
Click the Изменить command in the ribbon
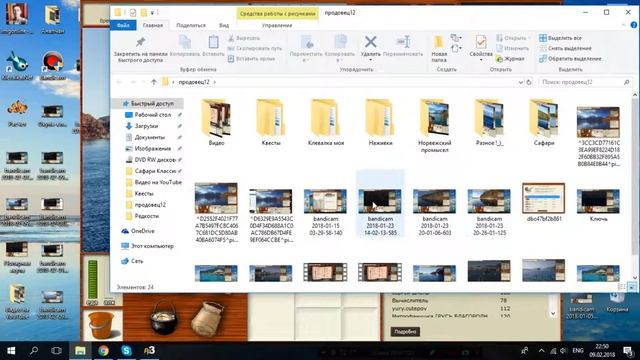[x=513, y=48]
